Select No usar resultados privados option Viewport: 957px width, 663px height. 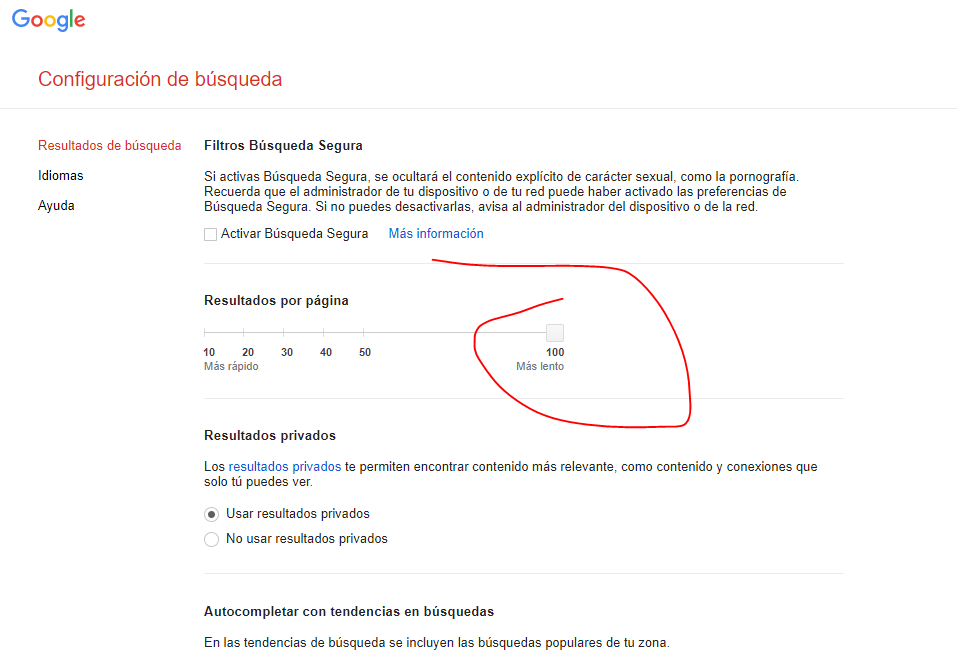coord(211,540)
